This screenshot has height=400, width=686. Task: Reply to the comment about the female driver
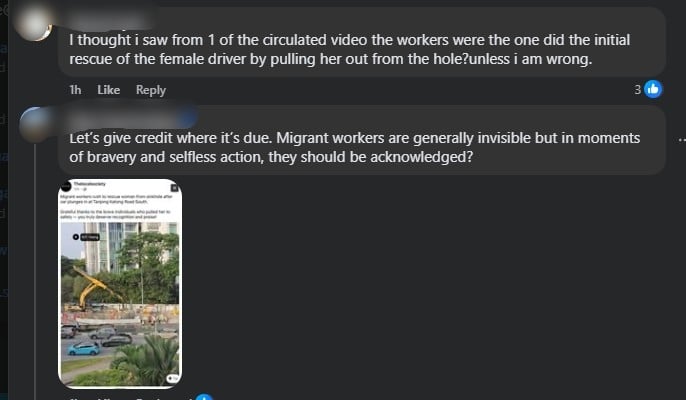pos(150,90)
